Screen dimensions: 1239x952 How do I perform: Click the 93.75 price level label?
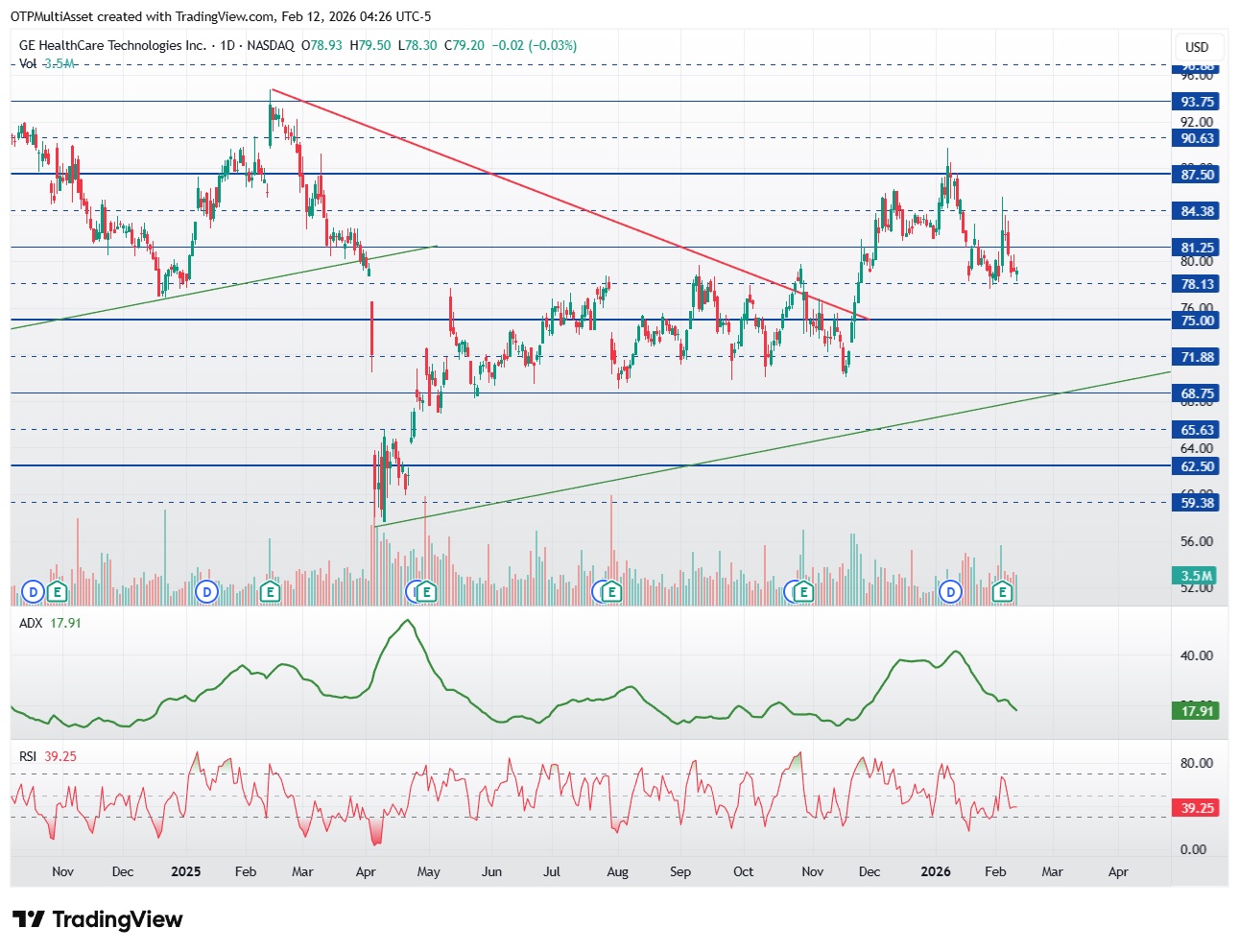[1197, 102]
